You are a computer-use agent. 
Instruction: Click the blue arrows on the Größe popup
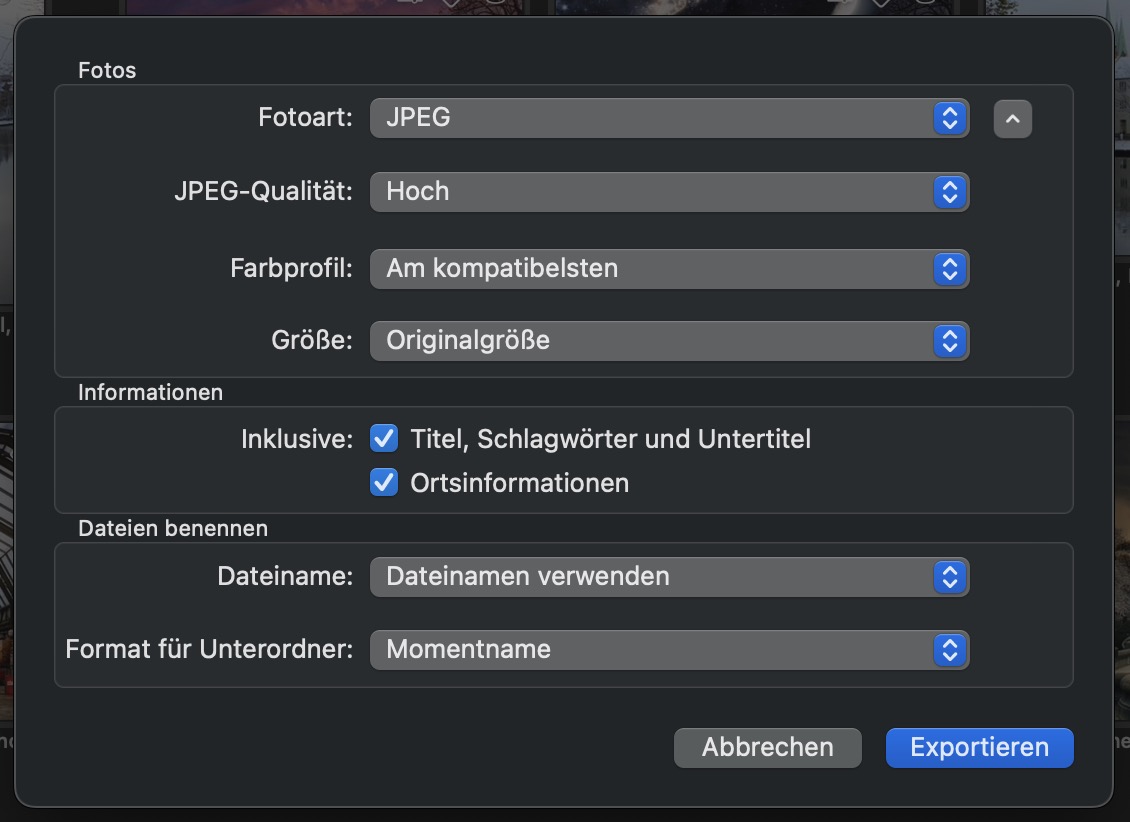click(x=950, y=341)
